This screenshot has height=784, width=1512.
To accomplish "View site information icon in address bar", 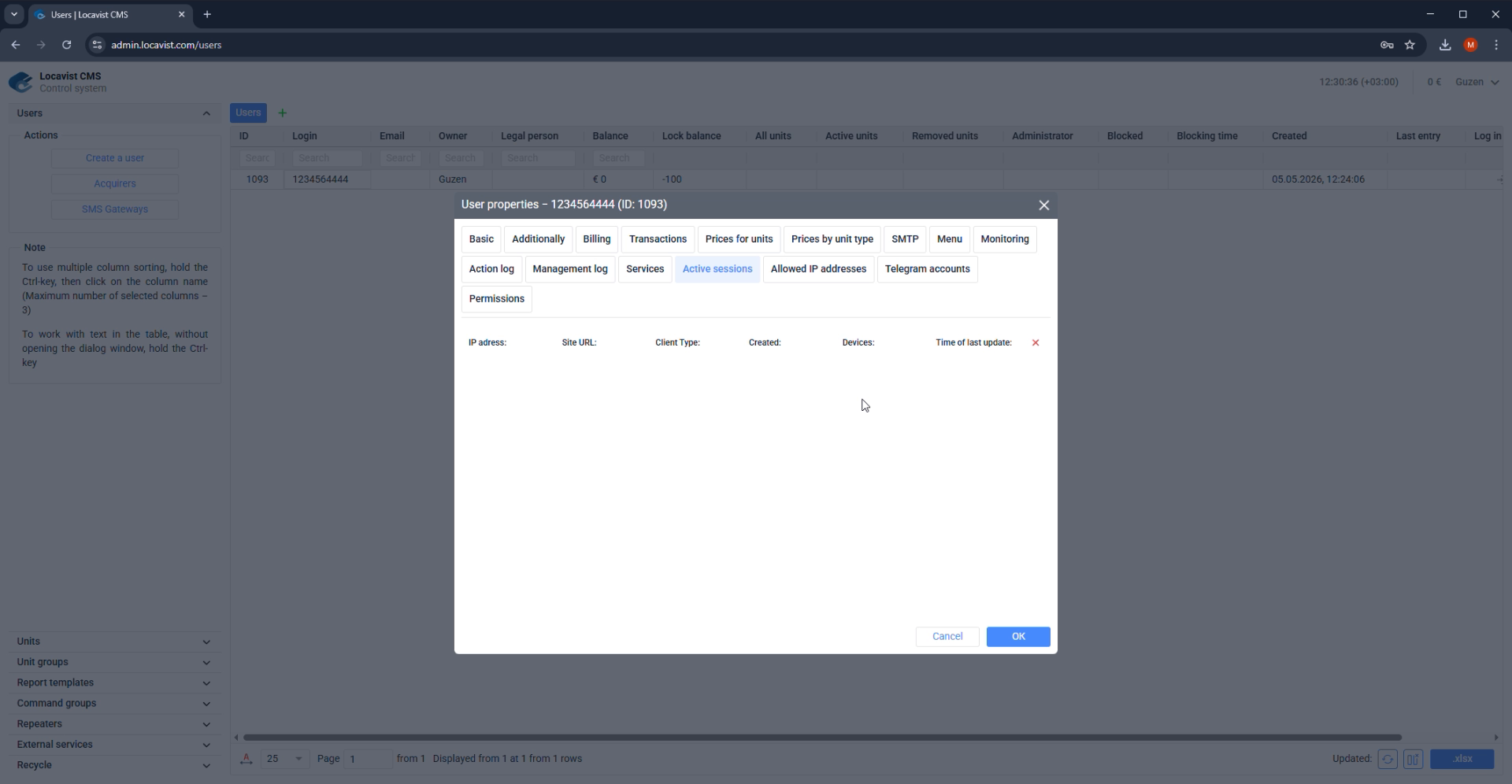I will (x=97, y=45).
